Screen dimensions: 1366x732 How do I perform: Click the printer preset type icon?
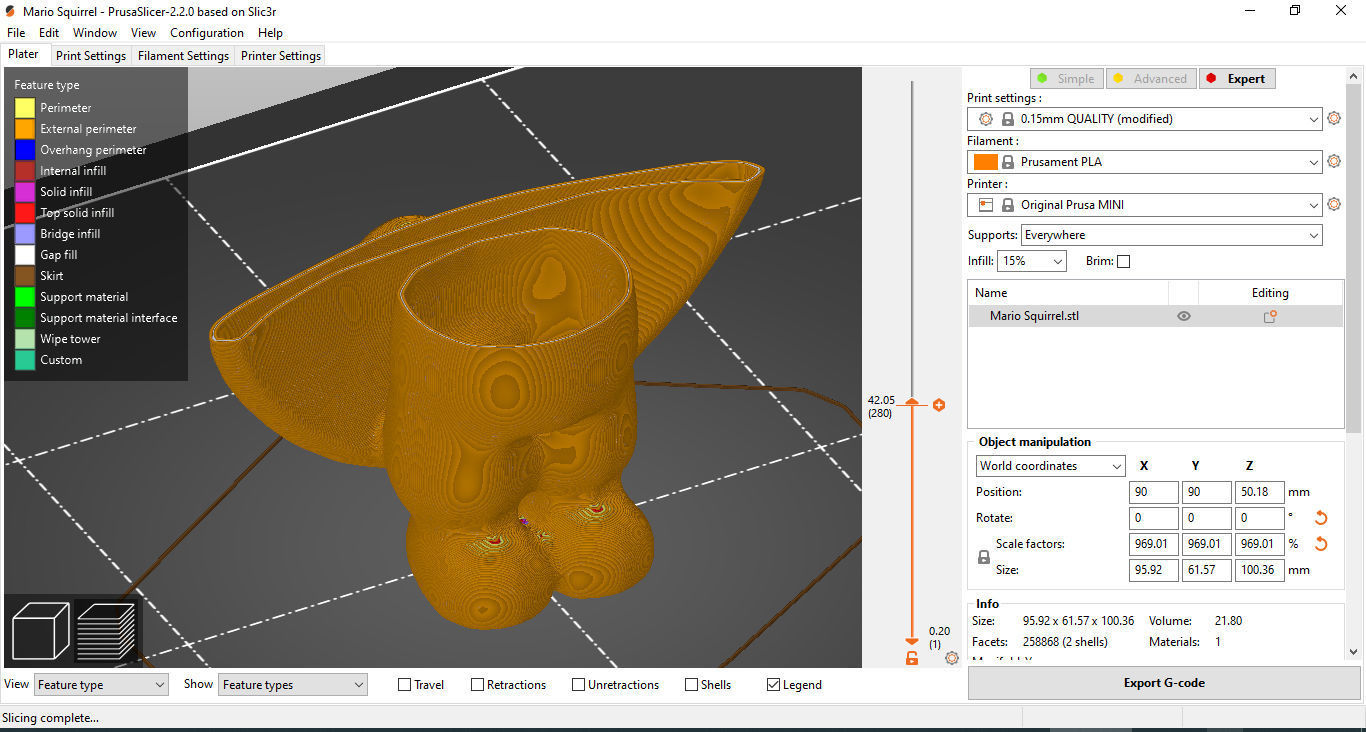click(x=986, y=205)
